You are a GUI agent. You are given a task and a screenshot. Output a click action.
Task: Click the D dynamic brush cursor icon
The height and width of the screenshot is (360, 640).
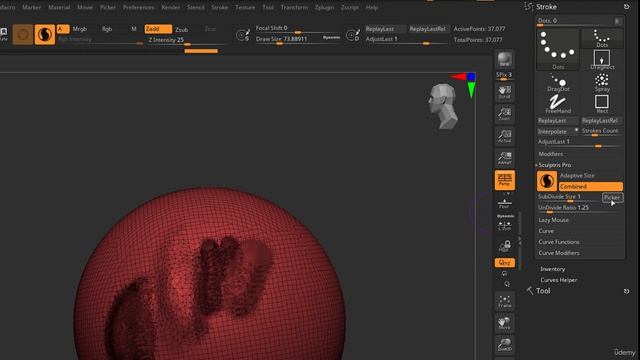point(353,35)
